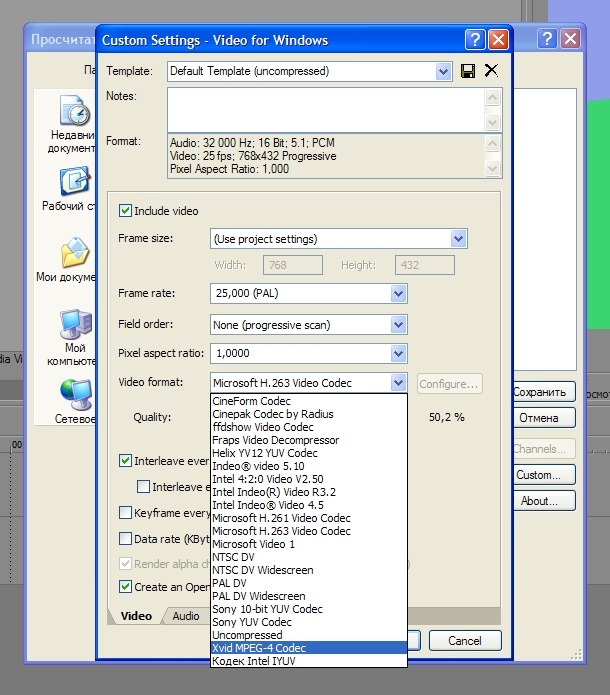This screenshot has width=610, height=695.
Task: Select Uncompressed video format
Action: [309, 635]
